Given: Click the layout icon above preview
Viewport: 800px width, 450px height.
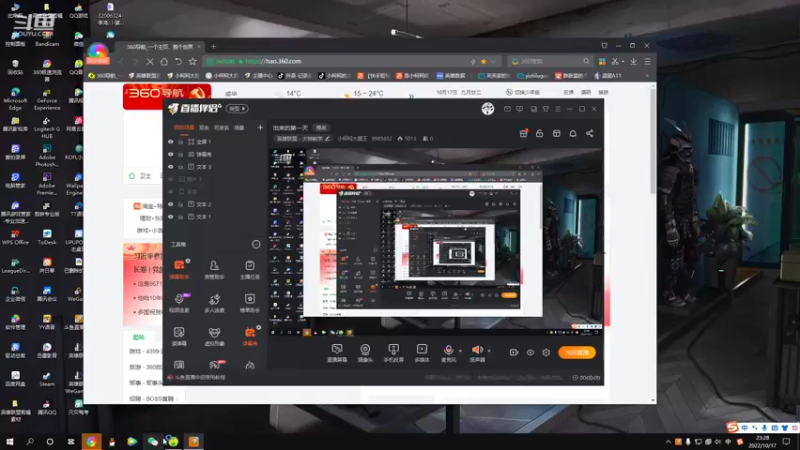Looking at the screenshot, I should [557, 133].
